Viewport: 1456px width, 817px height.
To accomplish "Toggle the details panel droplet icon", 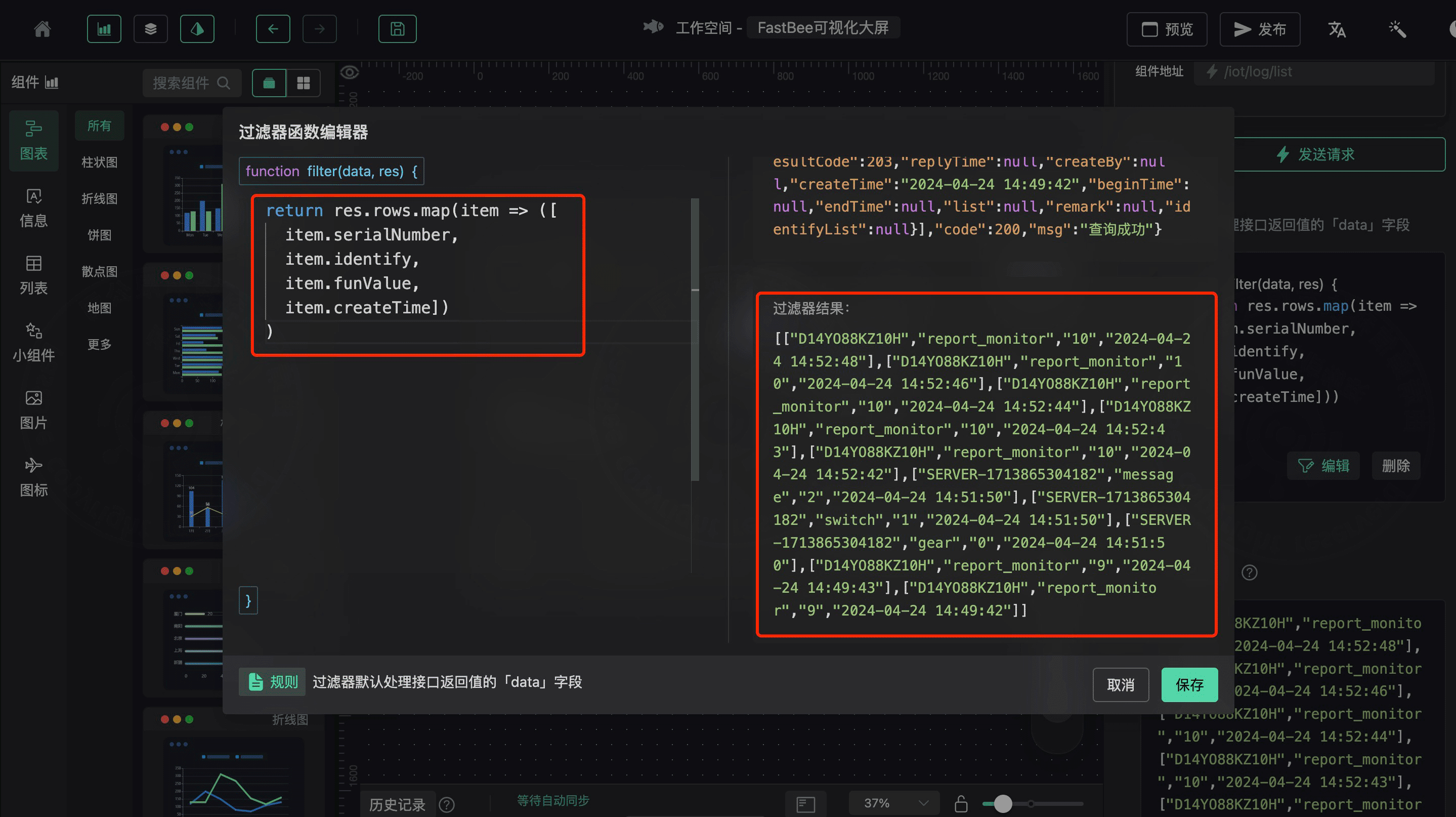I will point(197,29).
